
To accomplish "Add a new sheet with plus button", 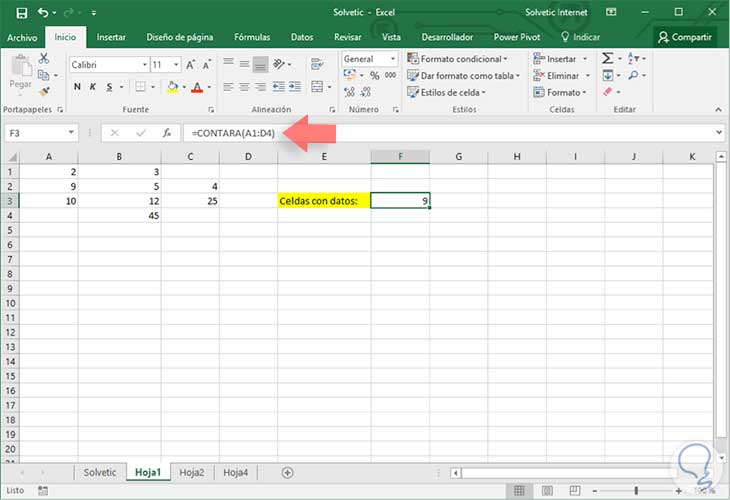I will (x=288, y=473).
